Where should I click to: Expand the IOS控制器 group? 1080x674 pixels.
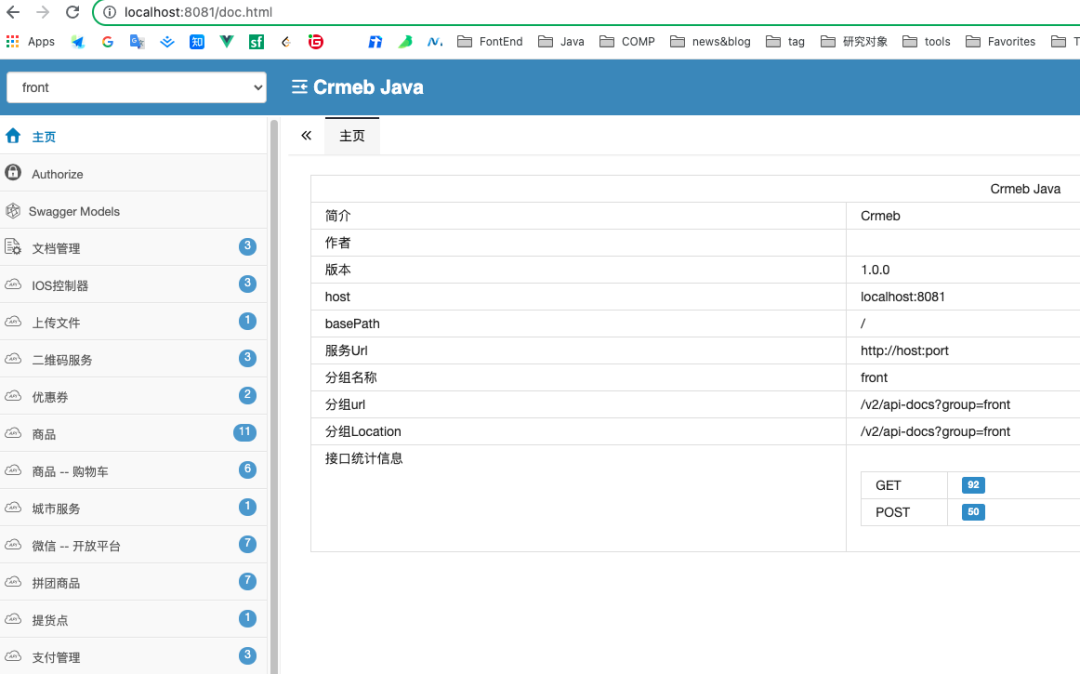[x=60, y=285]
